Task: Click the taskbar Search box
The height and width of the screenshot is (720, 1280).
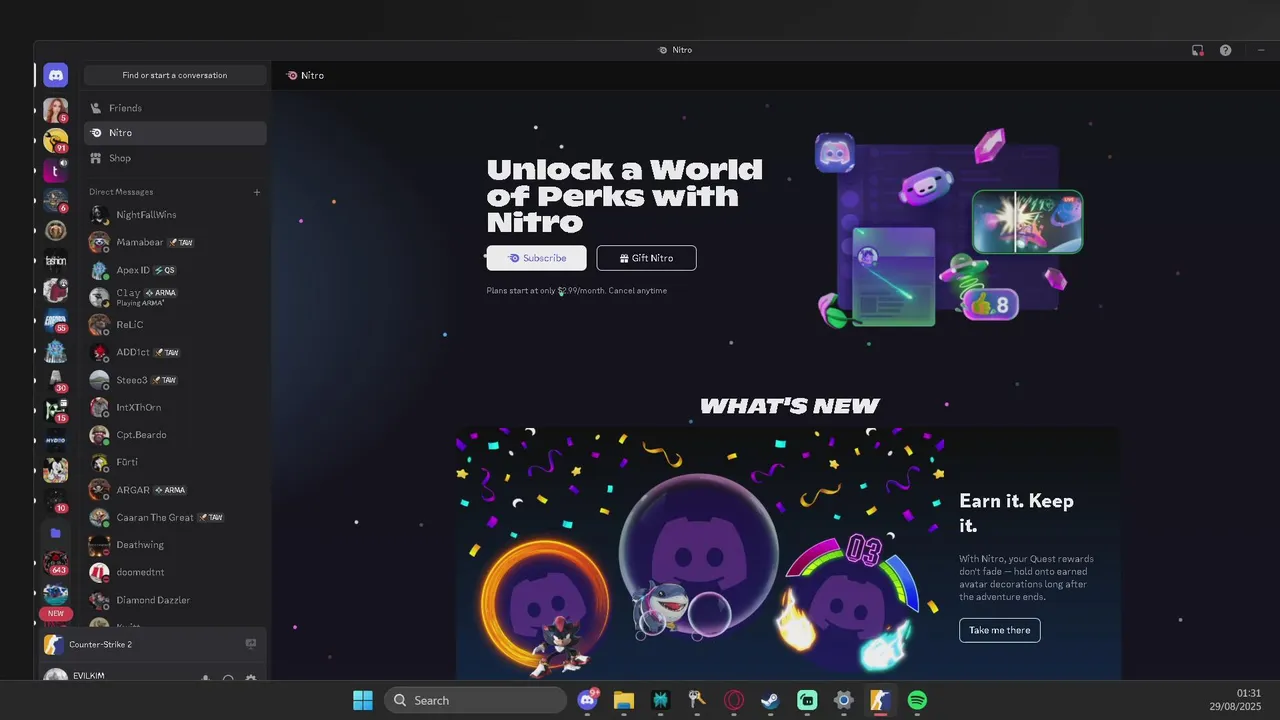Action: 475,700
